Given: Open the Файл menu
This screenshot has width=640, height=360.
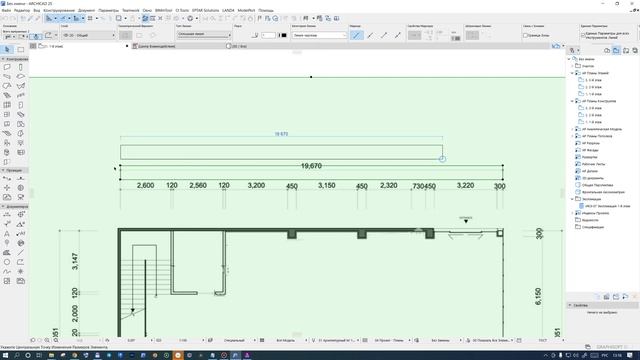Looking at the screenshot, I should [6, 10].
